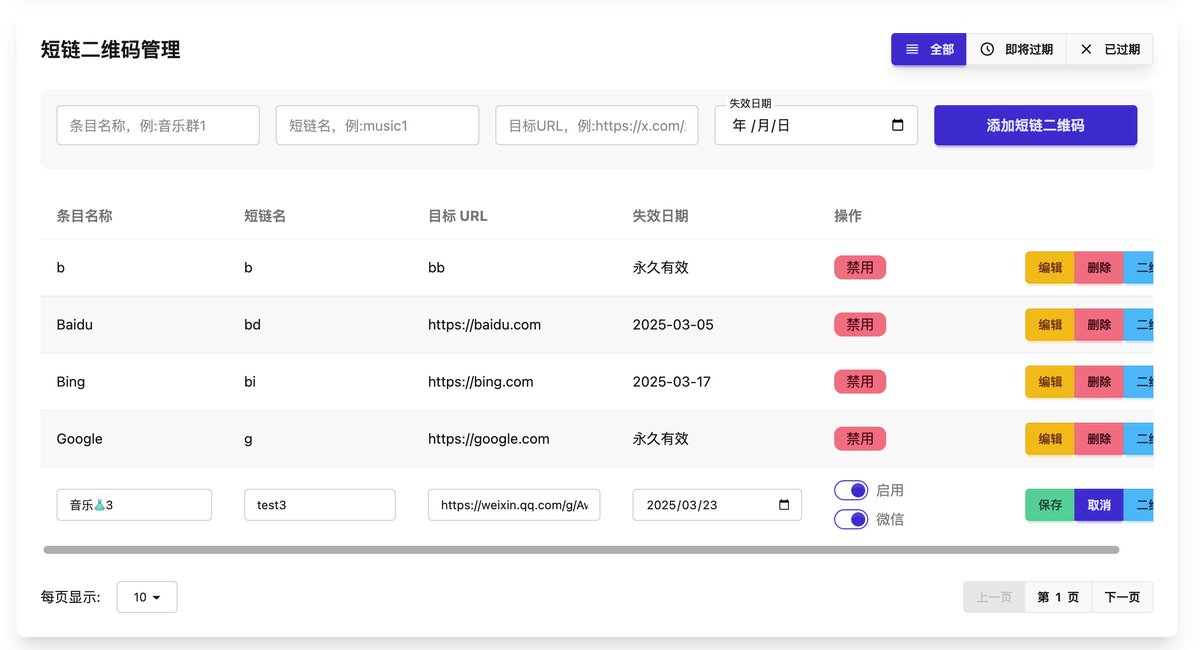The height and width of the screenshot is (650, 1200).
Task: Click the 条目名称 search input field
Action: click(x=157, y=125)
